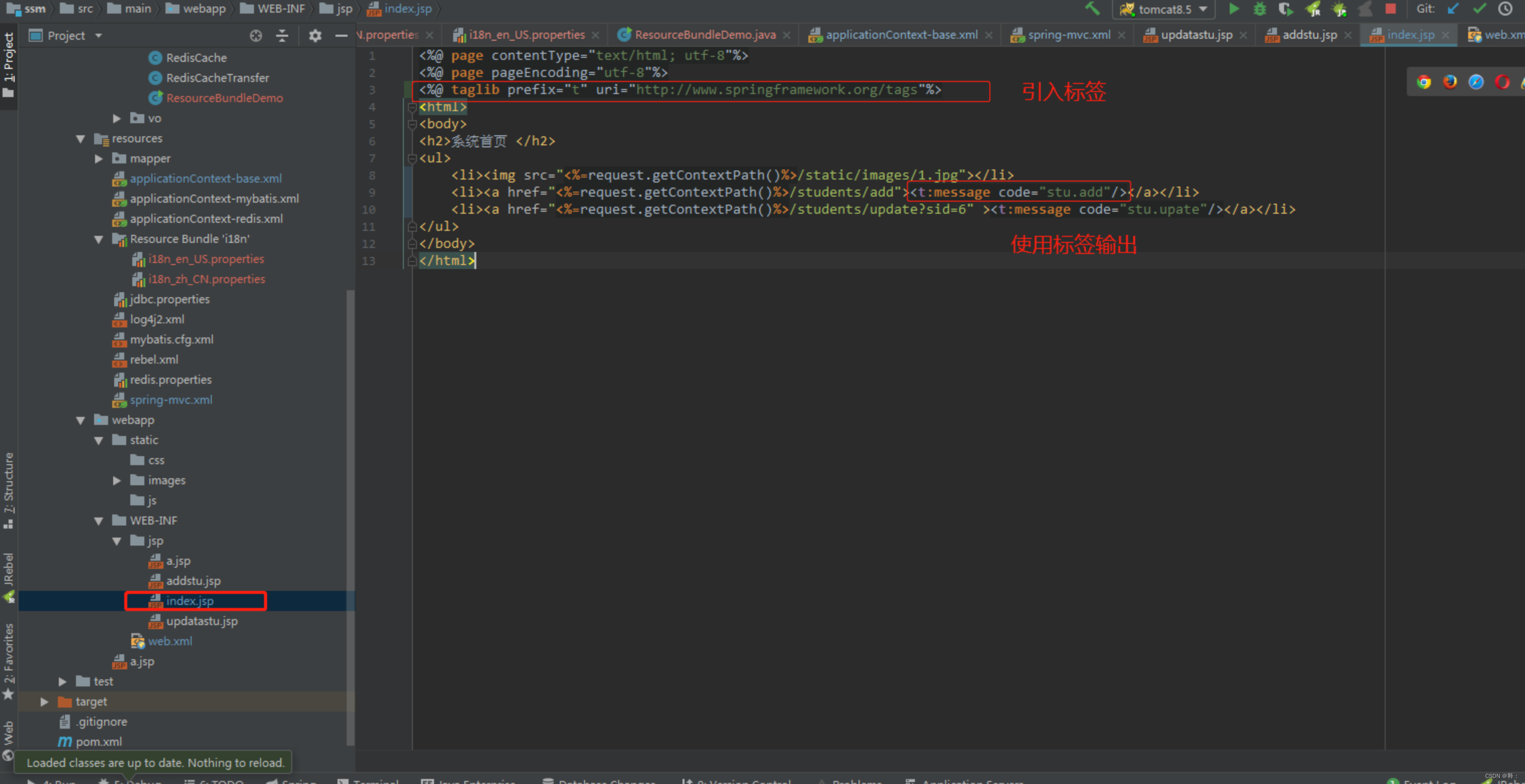Screen dimensions: 1525x784
Task: Click the Project tree vertical scrollbar
Action: click(350, 518)
